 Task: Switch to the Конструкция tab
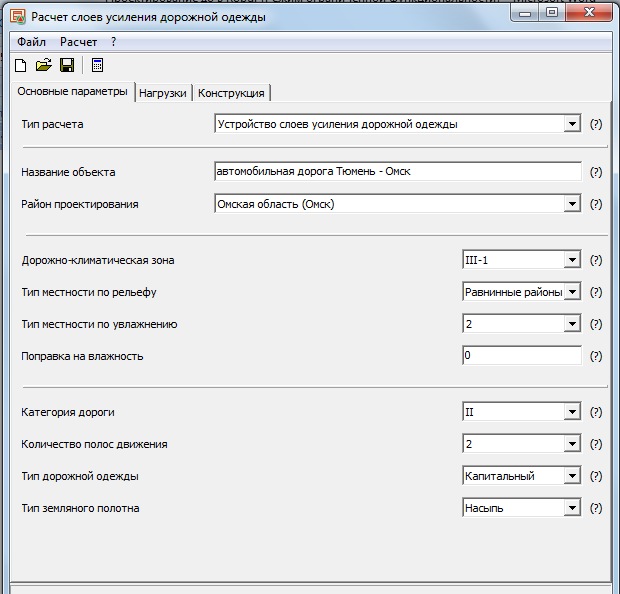tap(231, 93)
